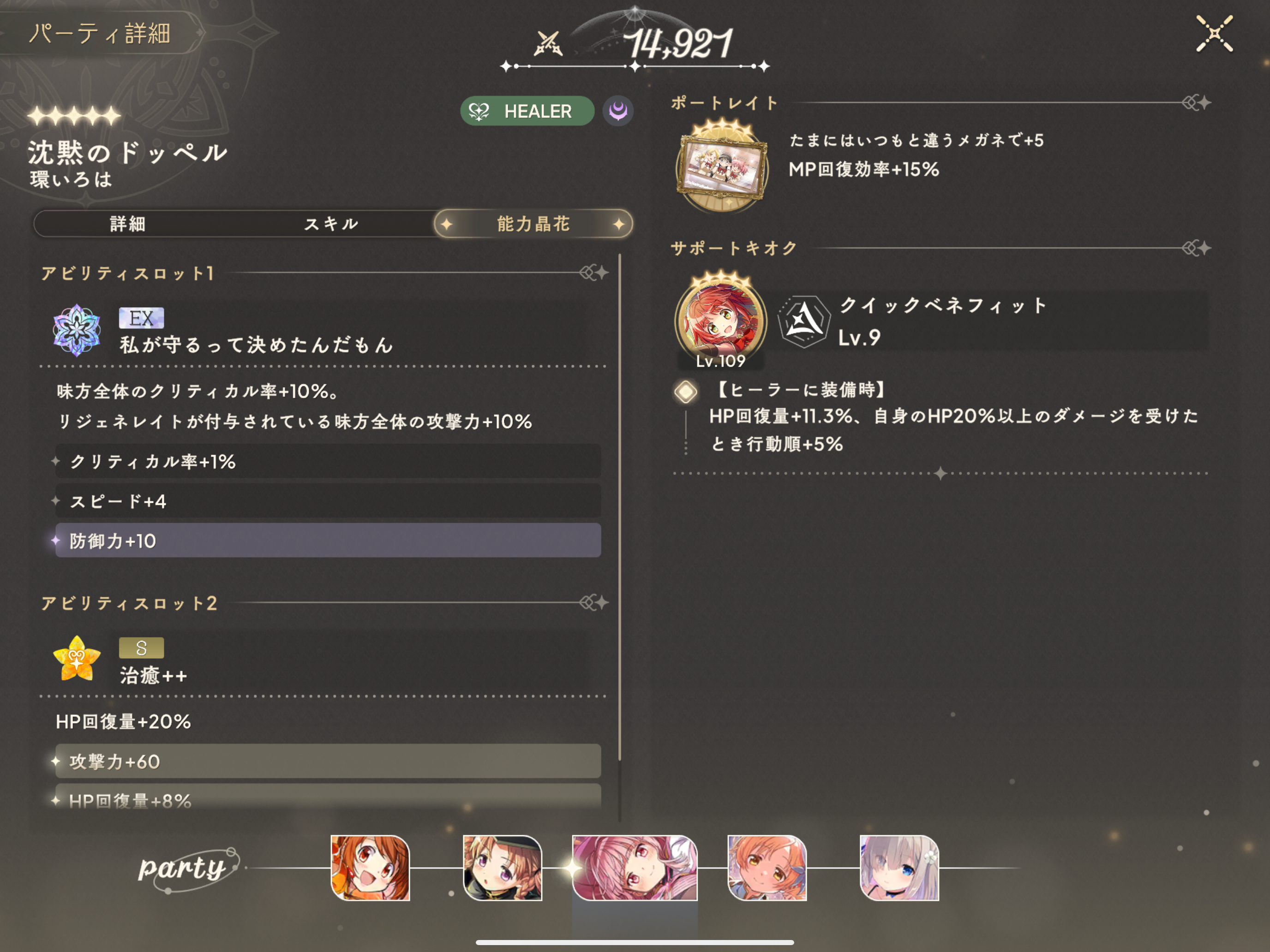This screenshot has height=952, width=1270.
Task: Select the silver-haired fifth party member
Action: pos(899,868)
